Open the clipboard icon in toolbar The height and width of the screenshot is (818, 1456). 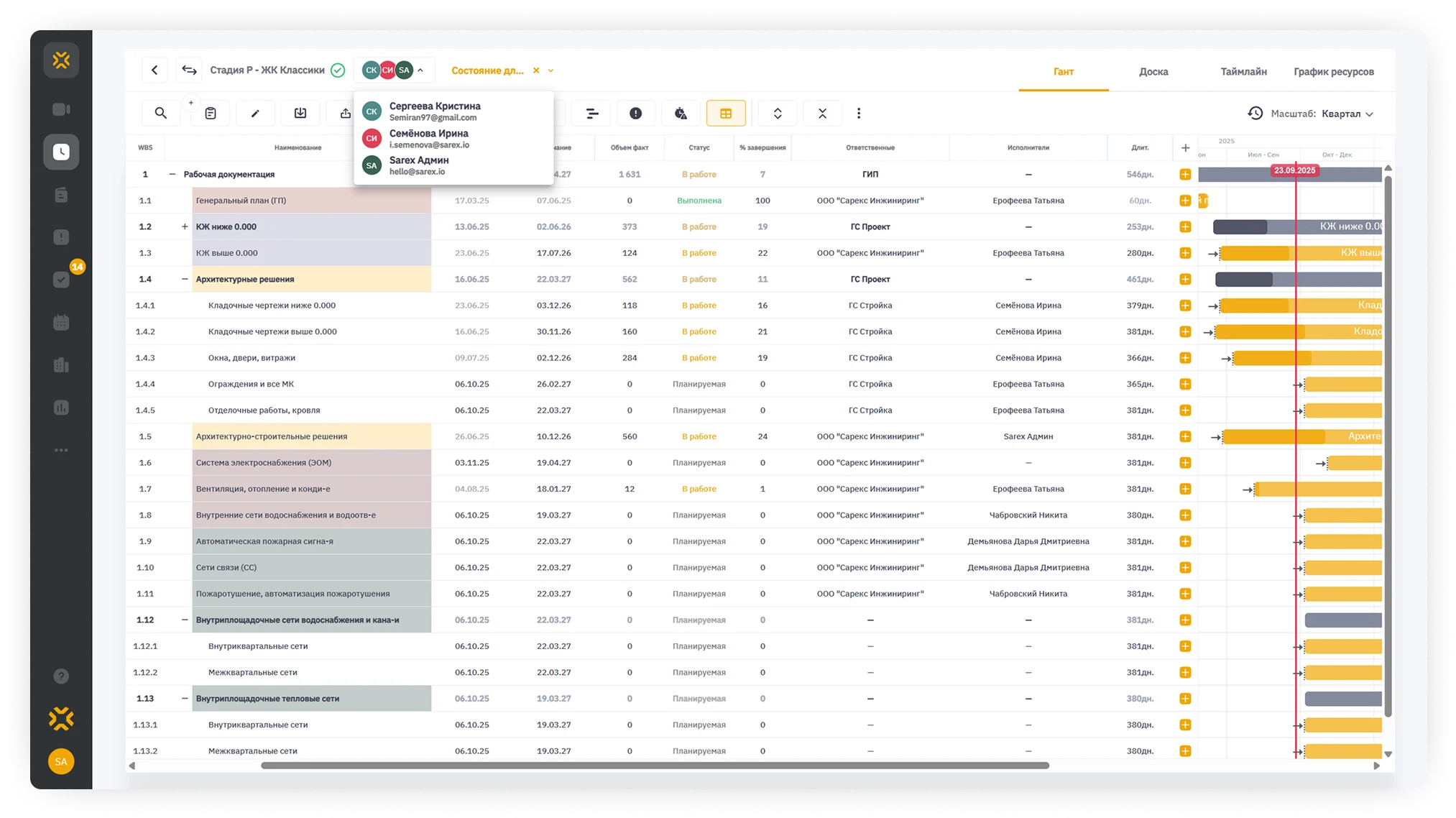[x=211, y=114]
